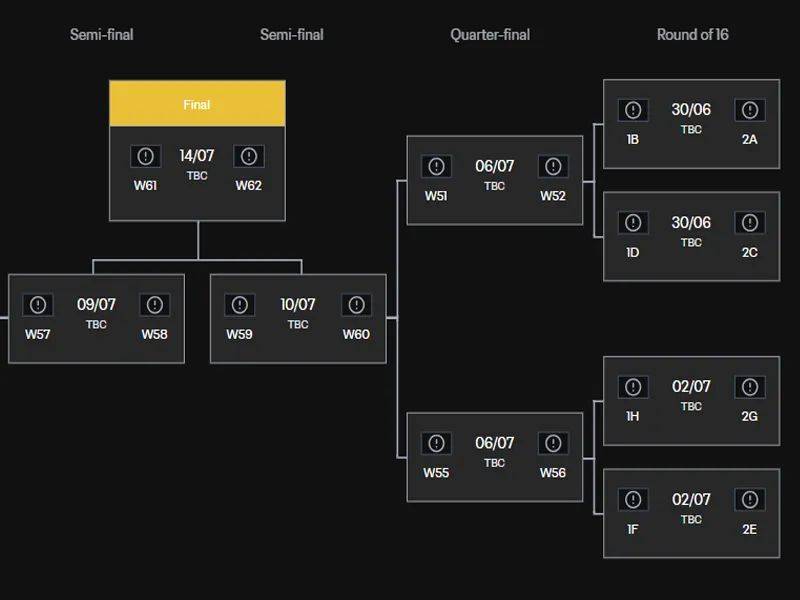Open the 10/07 semi-final date
The height and width of the screenshot is (600, 800).
click(x=298, y=305)
